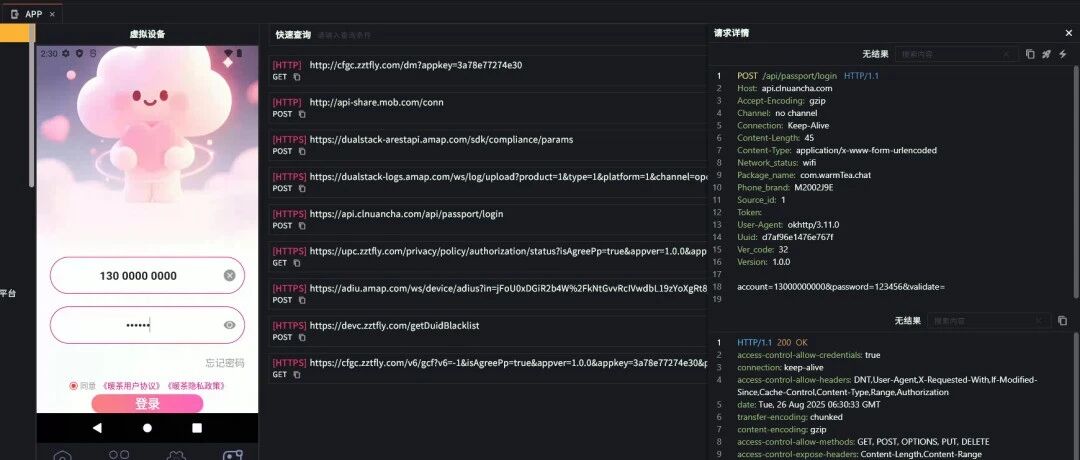Copy the request content icon

[x=1030, y=54]
